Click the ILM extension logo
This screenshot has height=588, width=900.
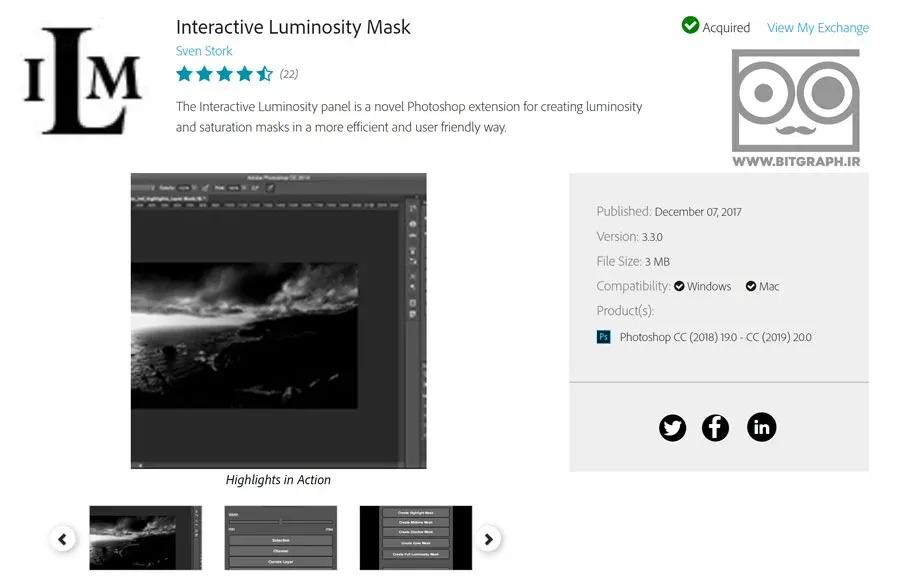coord(82,81)
